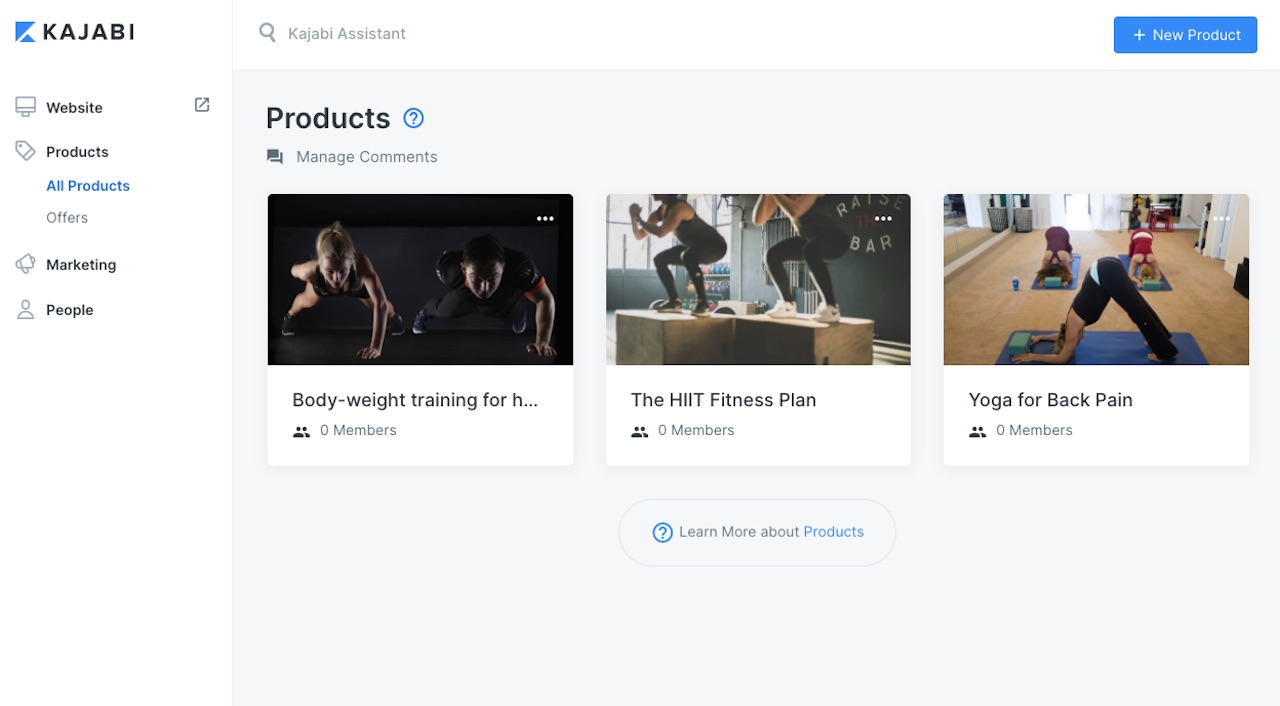Select Offers in the sidebar menu
Screen dimensions: 1280x706
click(67, 217)
